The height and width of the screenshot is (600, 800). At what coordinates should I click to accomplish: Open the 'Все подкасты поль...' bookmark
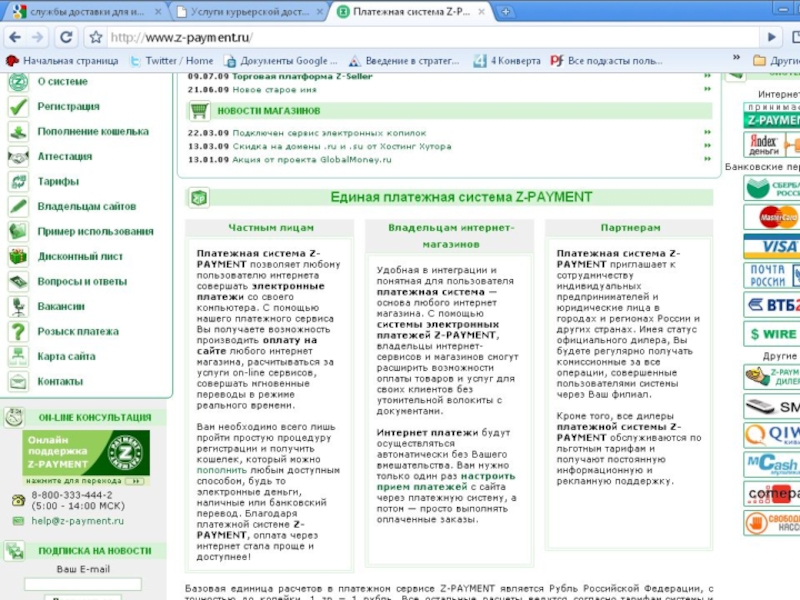click(607, 61)
